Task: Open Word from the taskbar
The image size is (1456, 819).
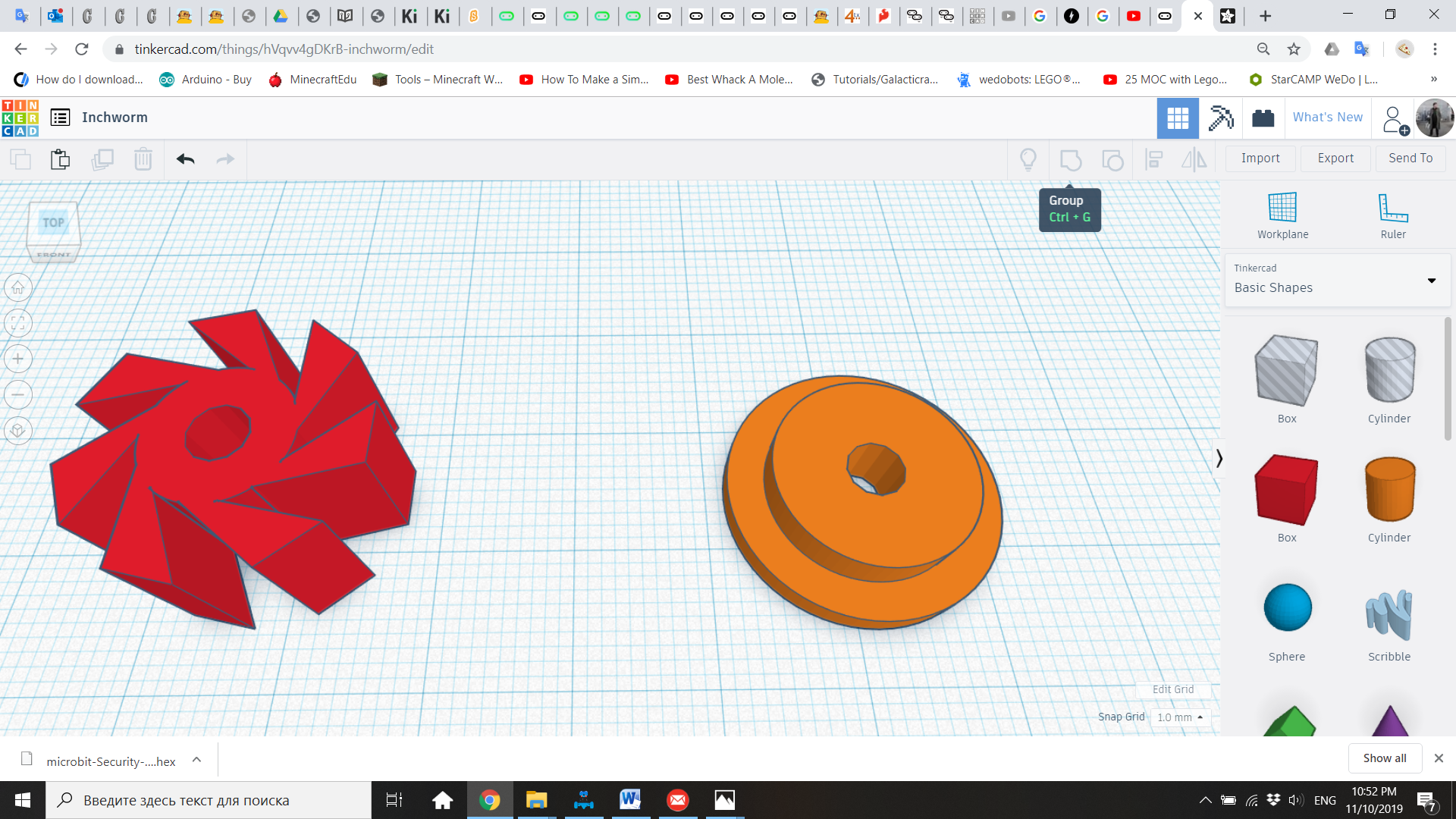Action: tap(629, 800)
